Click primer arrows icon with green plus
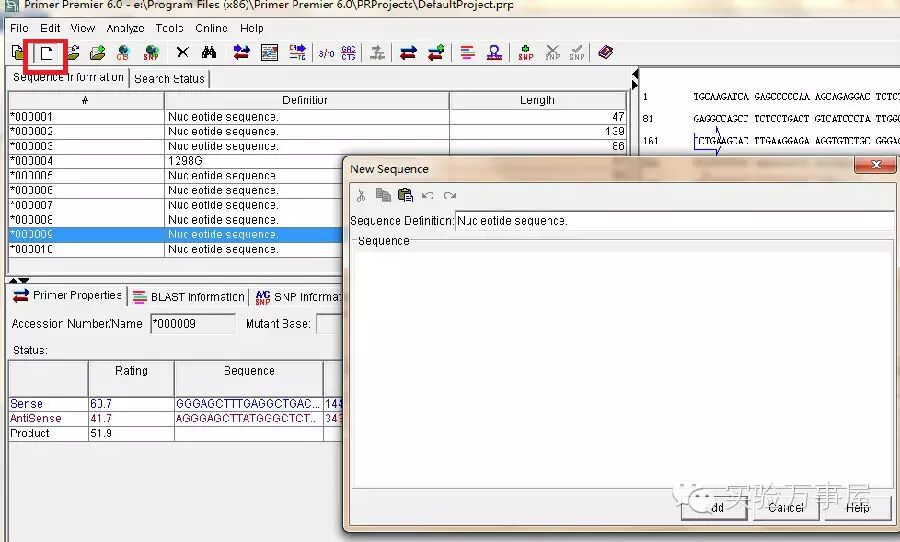This screenshot has width=900, height=542. [436, 53]
